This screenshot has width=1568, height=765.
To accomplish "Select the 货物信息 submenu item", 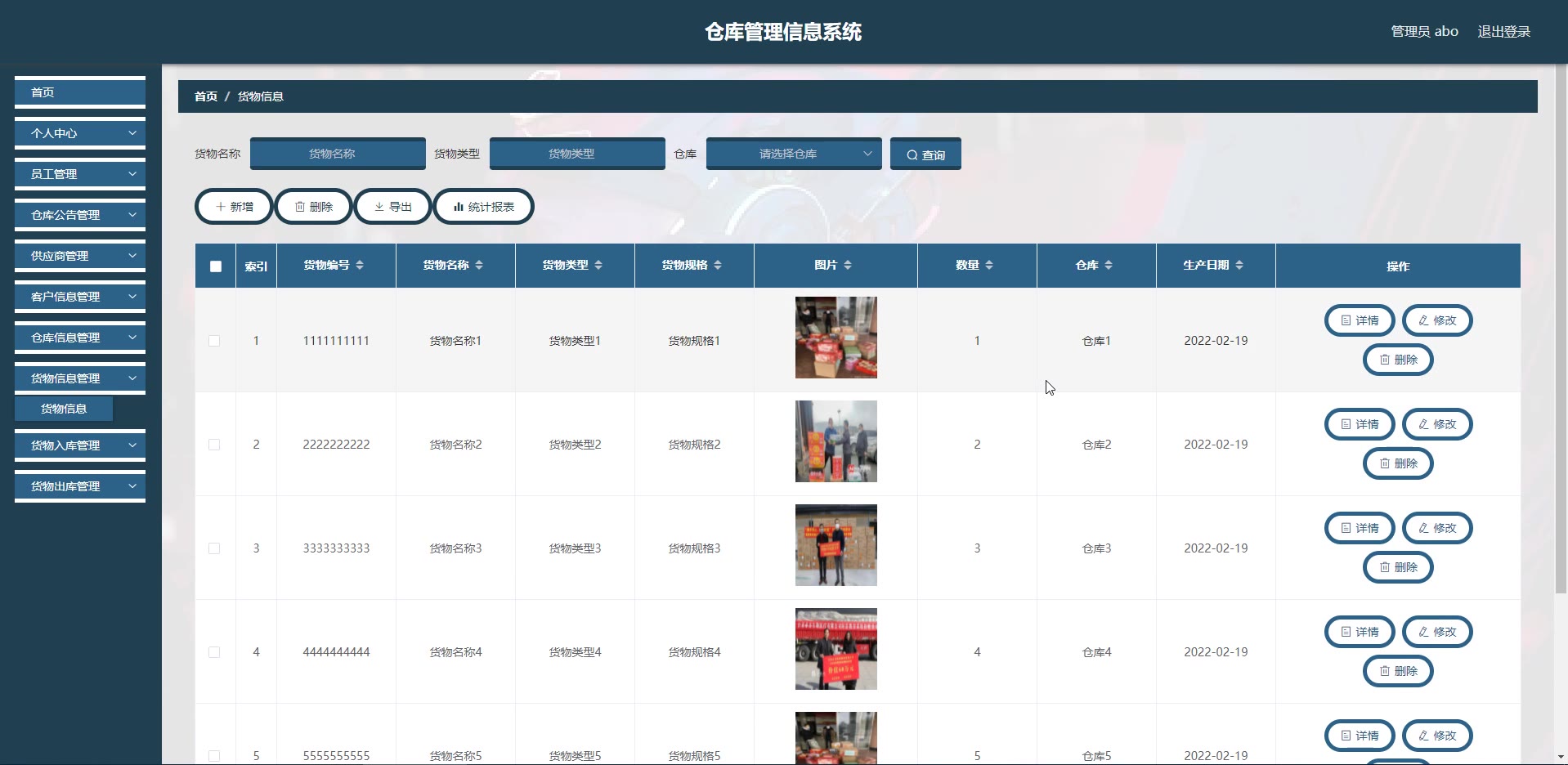I will tap(64, 409).
